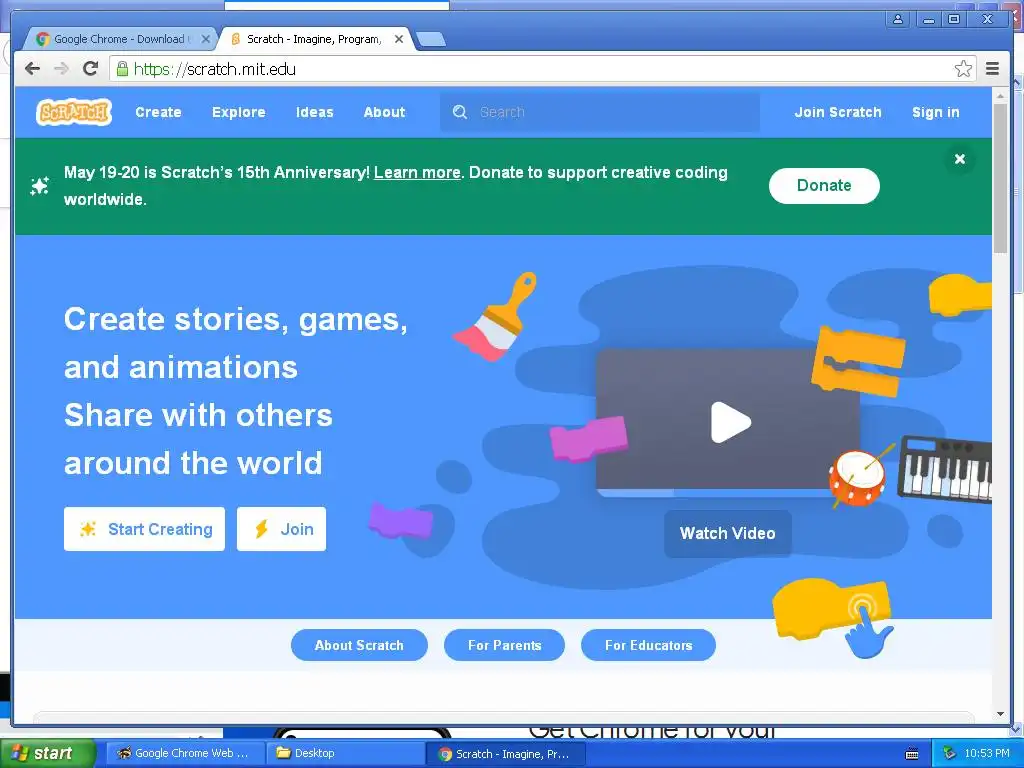
Task: Click the Scratch logo in the navbar
Action: coord(74,112)
